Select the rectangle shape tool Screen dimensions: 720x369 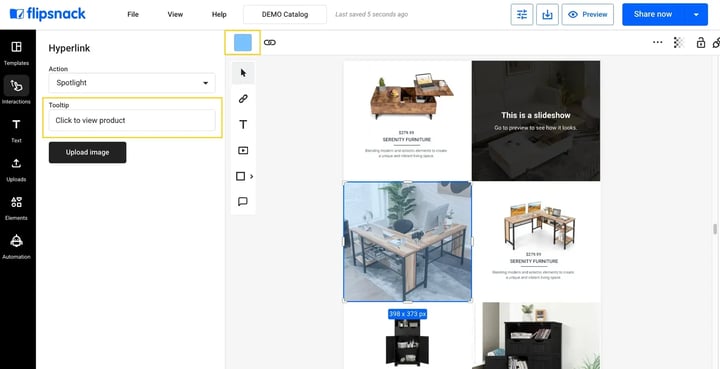coord(240,176)
